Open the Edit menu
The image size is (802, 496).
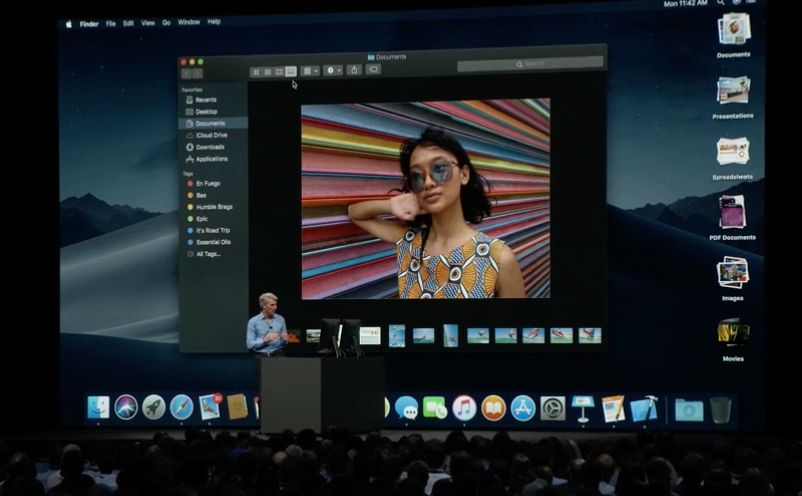(128, 23)
